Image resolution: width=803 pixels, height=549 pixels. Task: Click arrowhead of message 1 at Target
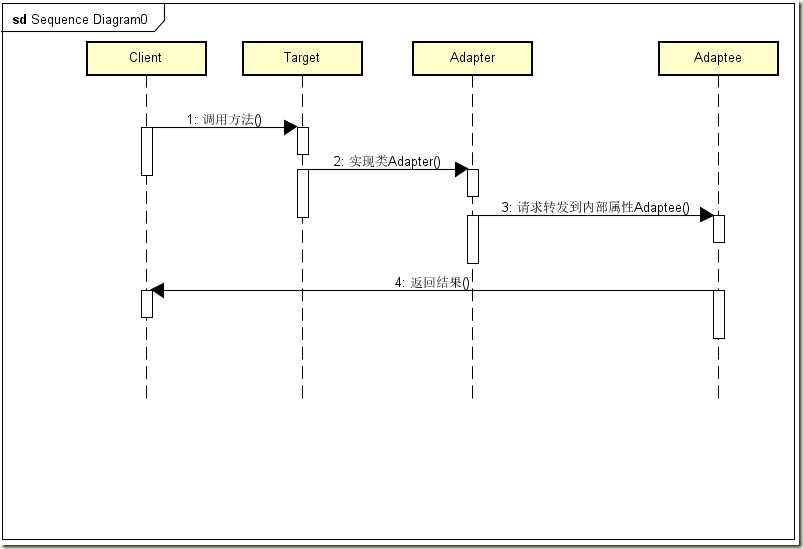pos(290,128)
